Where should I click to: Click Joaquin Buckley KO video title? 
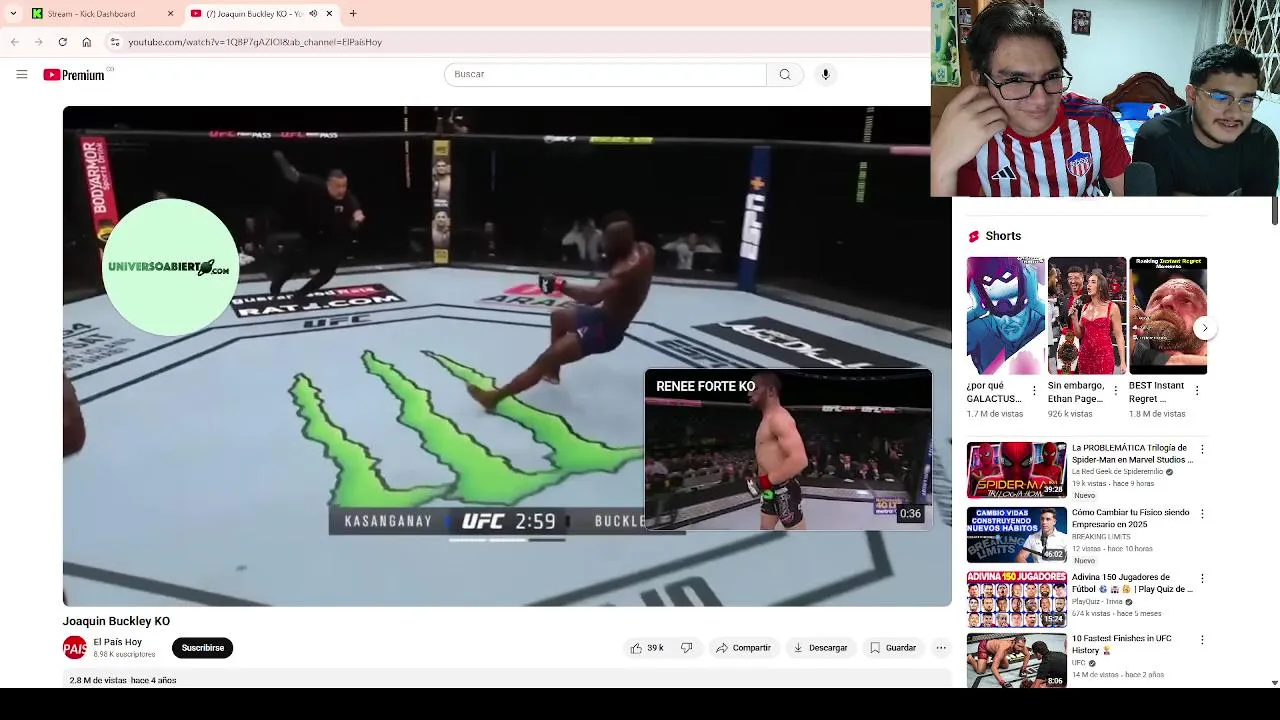tap(116, 621)
